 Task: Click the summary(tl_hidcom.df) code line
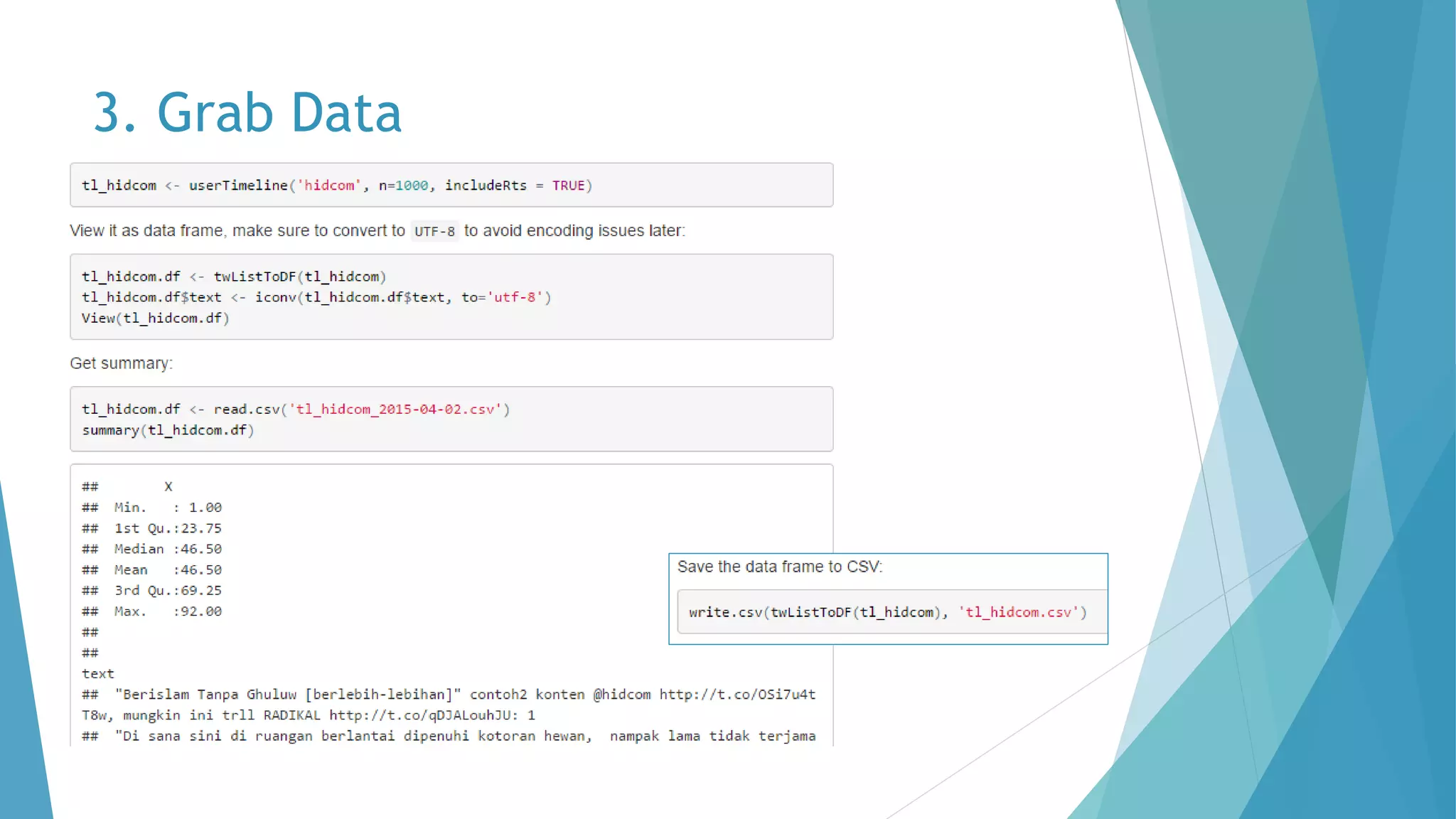click(168, 430)
